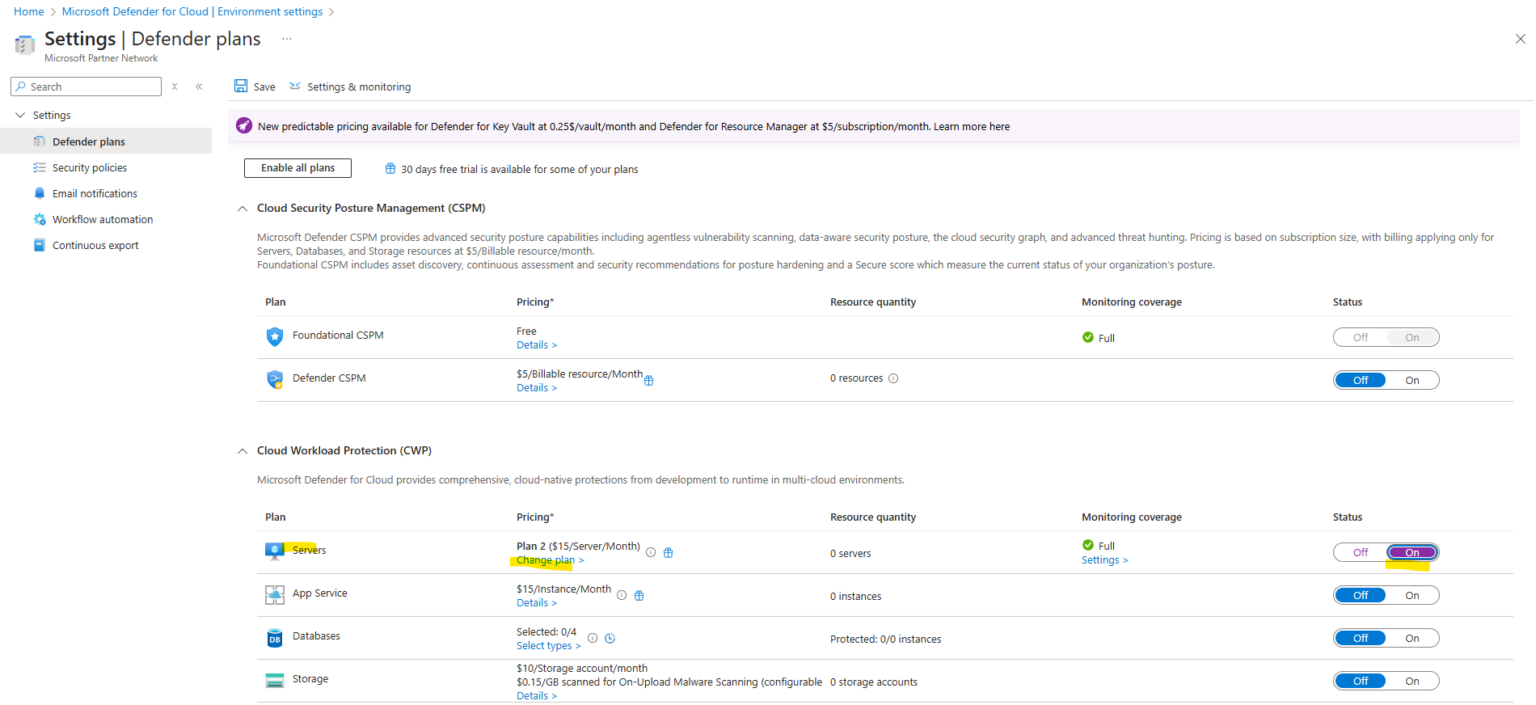
Task: Click the '0 instances' App Service text
Action: click(x=856, y=596)
